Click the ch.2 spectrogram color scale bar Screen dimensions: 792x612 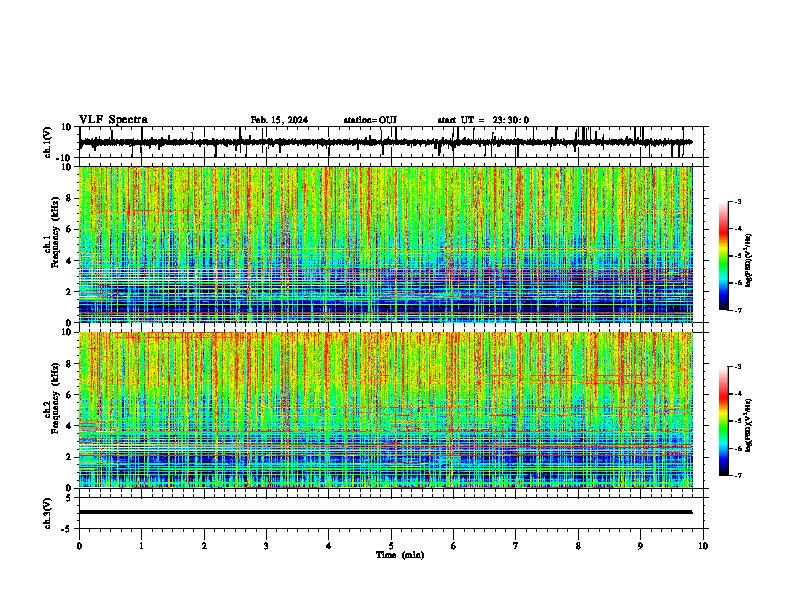coord(724,421)
